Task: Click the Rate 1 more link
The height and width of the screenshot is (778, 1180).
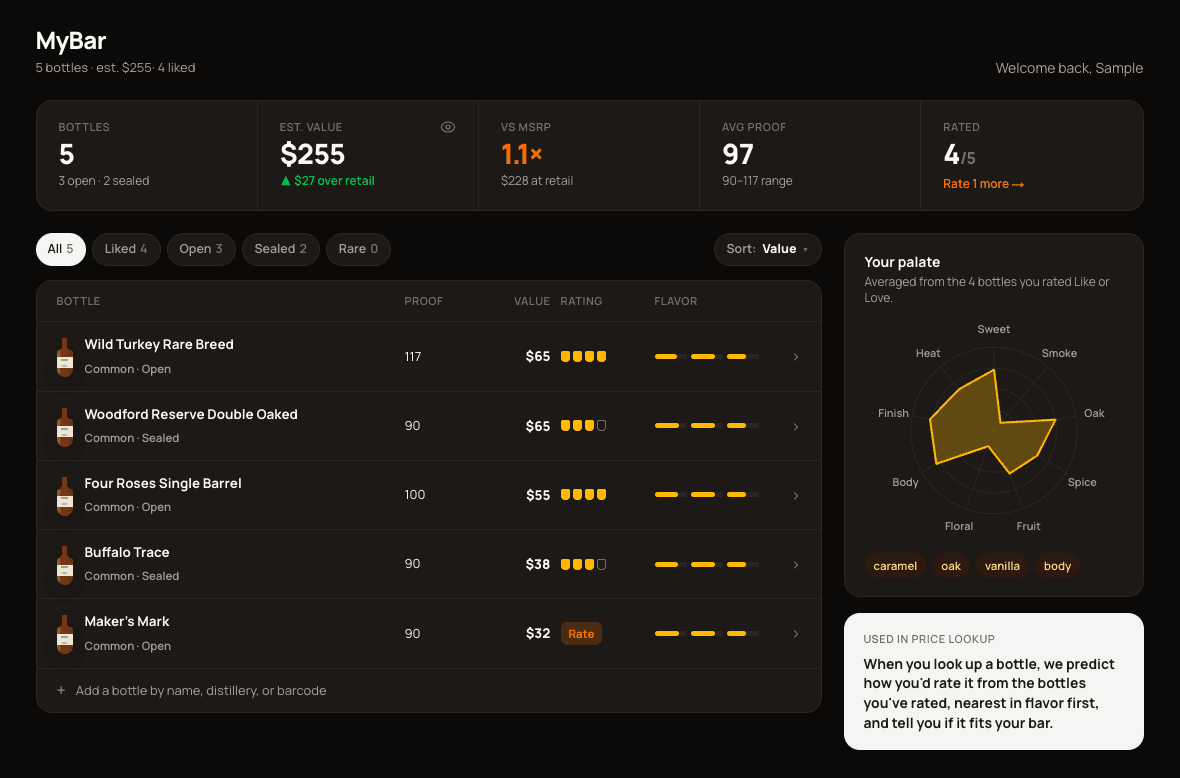Action: pyautogui.click(x=983, y=184)
